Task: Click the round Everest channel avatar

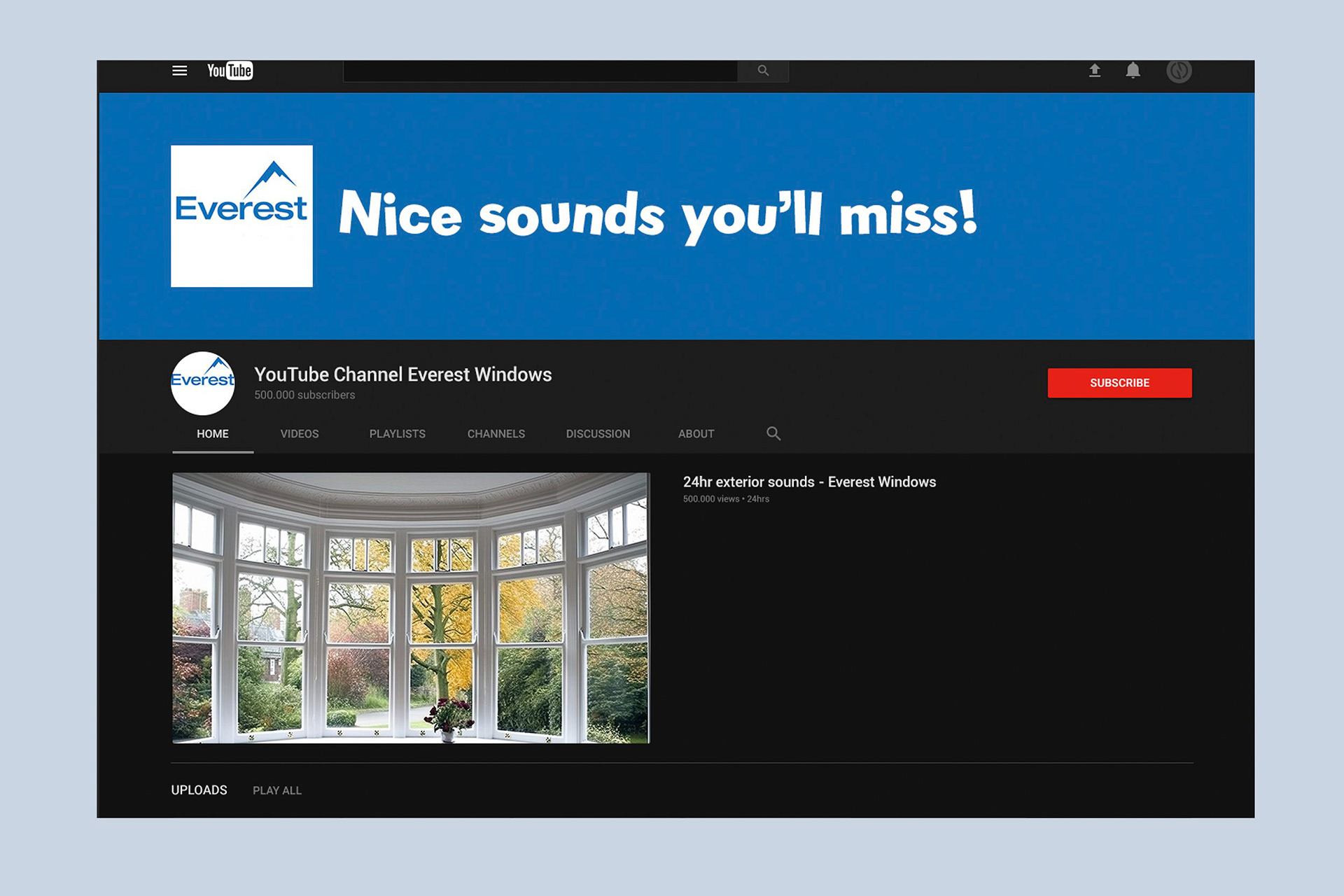Action: coord(203,383)
